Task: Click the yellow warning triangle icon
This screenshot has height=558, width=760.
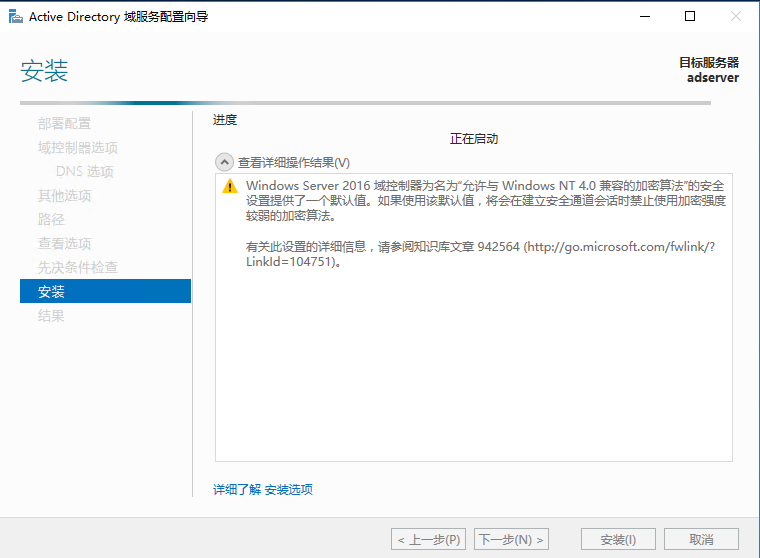Action: click(x=230, y=187)
